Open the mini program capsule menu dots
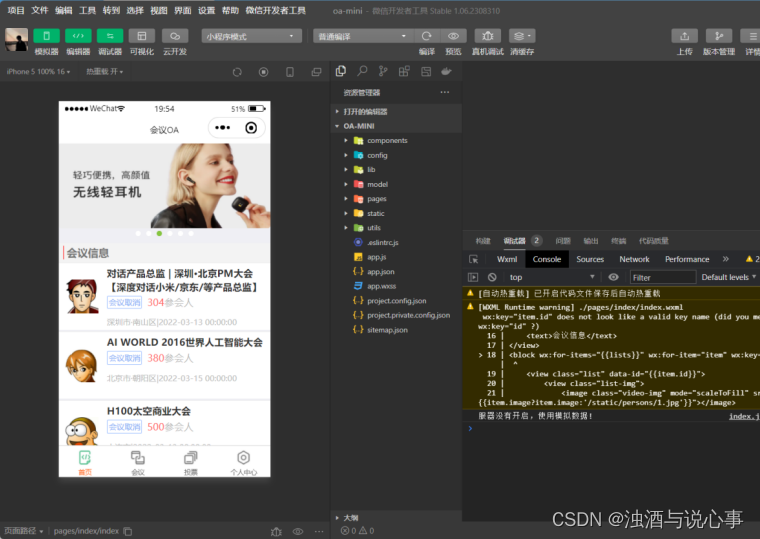Viewport: 760px width, 539px height. (222, 127)
